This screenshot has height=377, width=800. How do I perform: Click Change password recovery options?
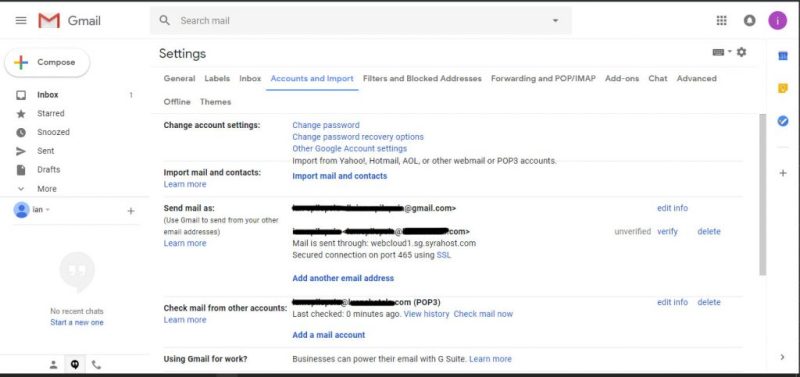[358, 137]
